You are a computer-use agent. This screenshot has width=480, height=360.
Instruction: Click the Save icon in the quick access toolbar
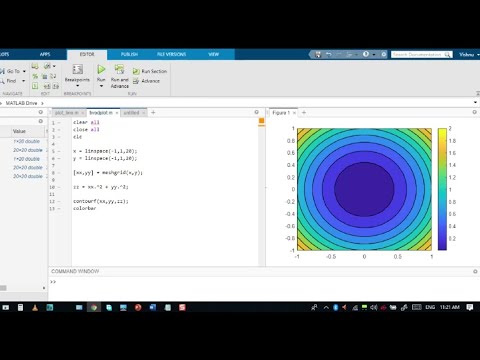coord(318,54)
